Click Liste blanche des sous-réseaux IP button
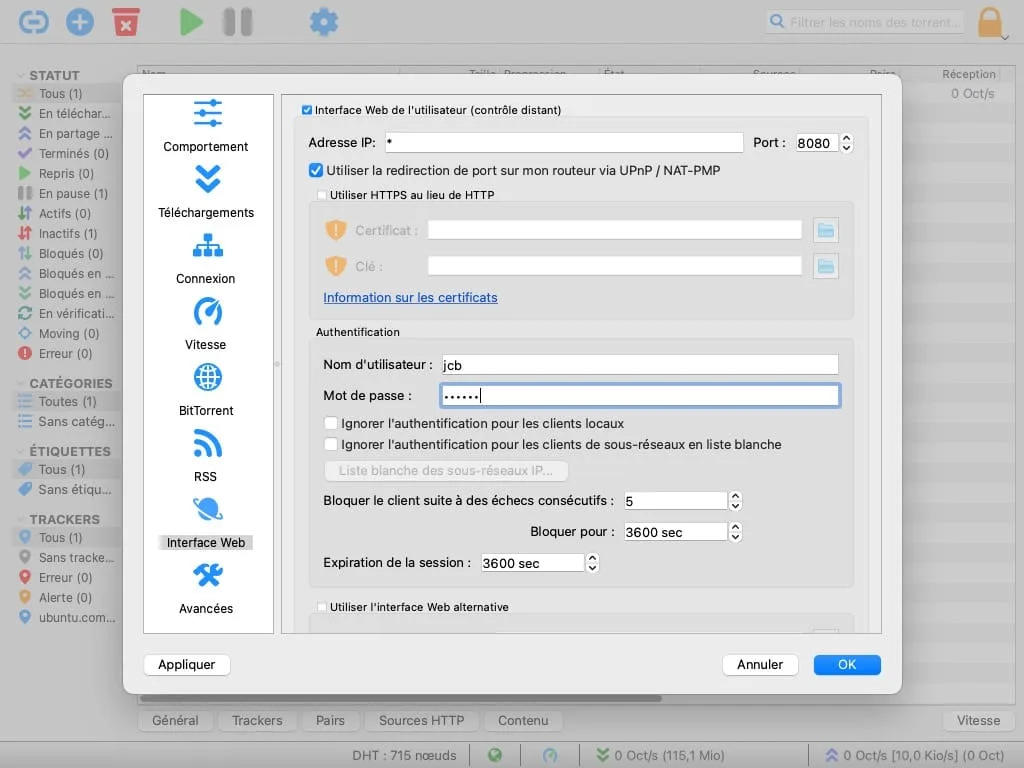1024x768 pixels. pos(446,470)
